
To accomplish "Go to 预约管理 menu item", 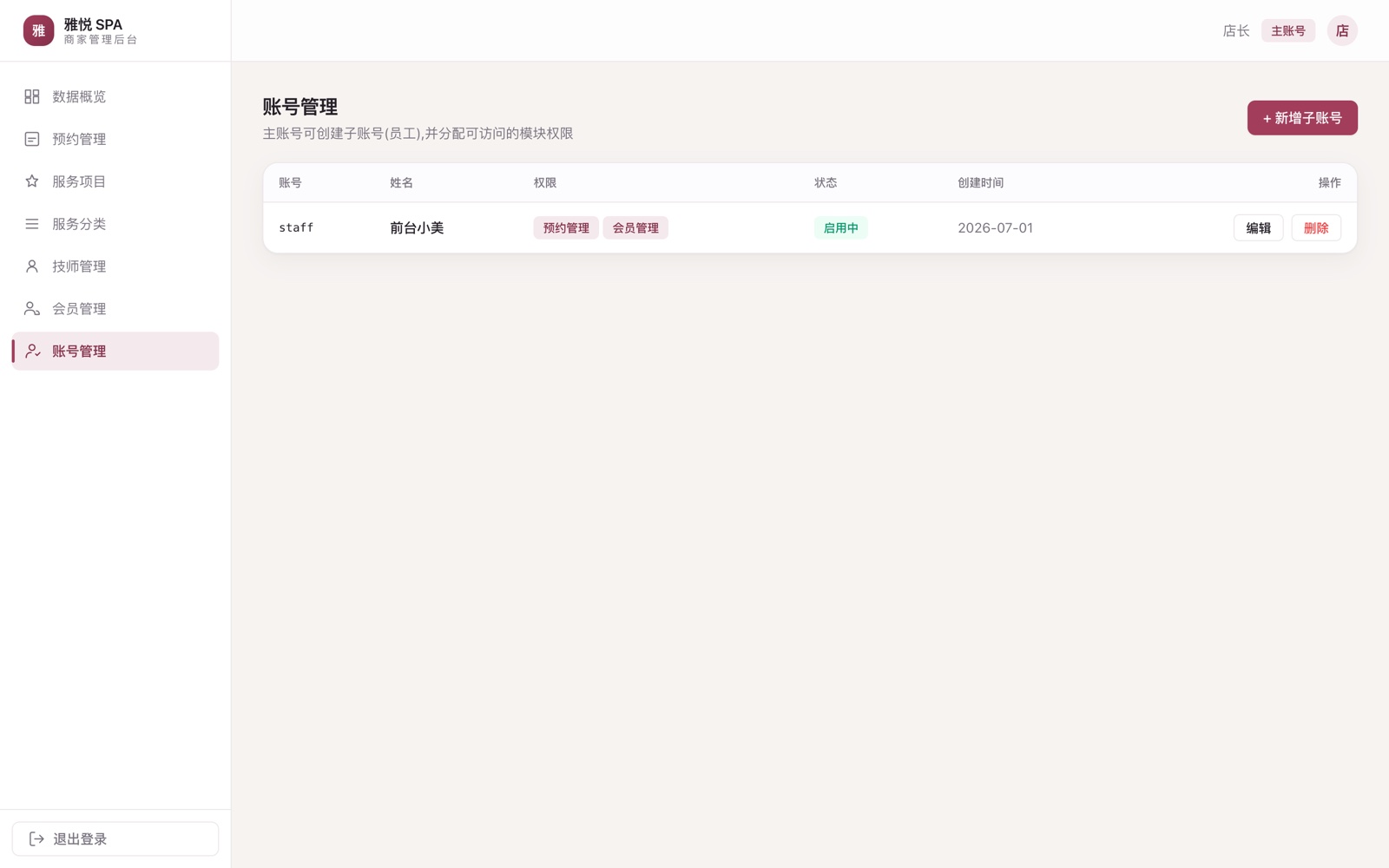I will click(x=115, y=139).
